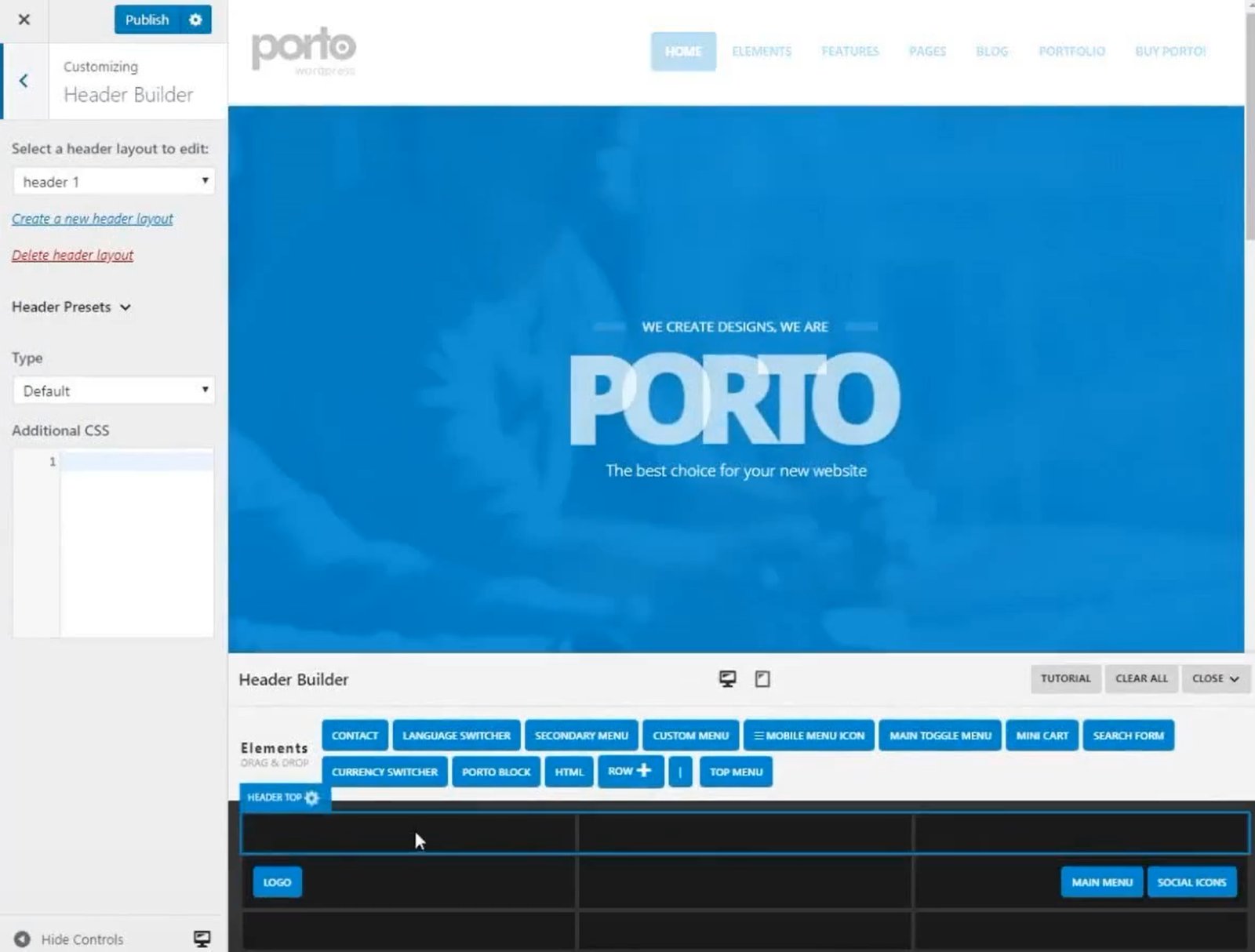Open publish settings gear icon
1255x952 pixels.
[x=195, y=20]
